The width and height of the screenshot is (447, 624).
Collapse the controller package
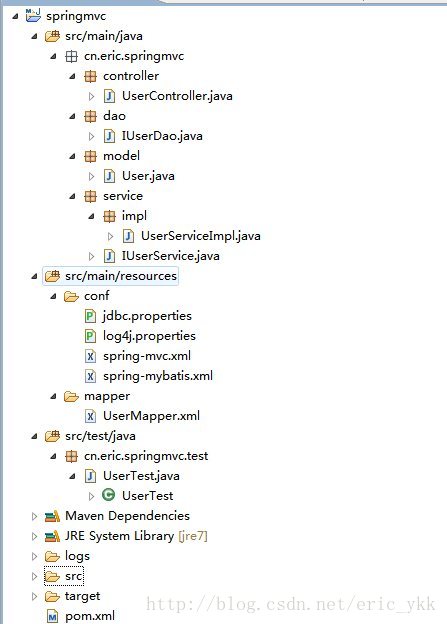(72, 76)
